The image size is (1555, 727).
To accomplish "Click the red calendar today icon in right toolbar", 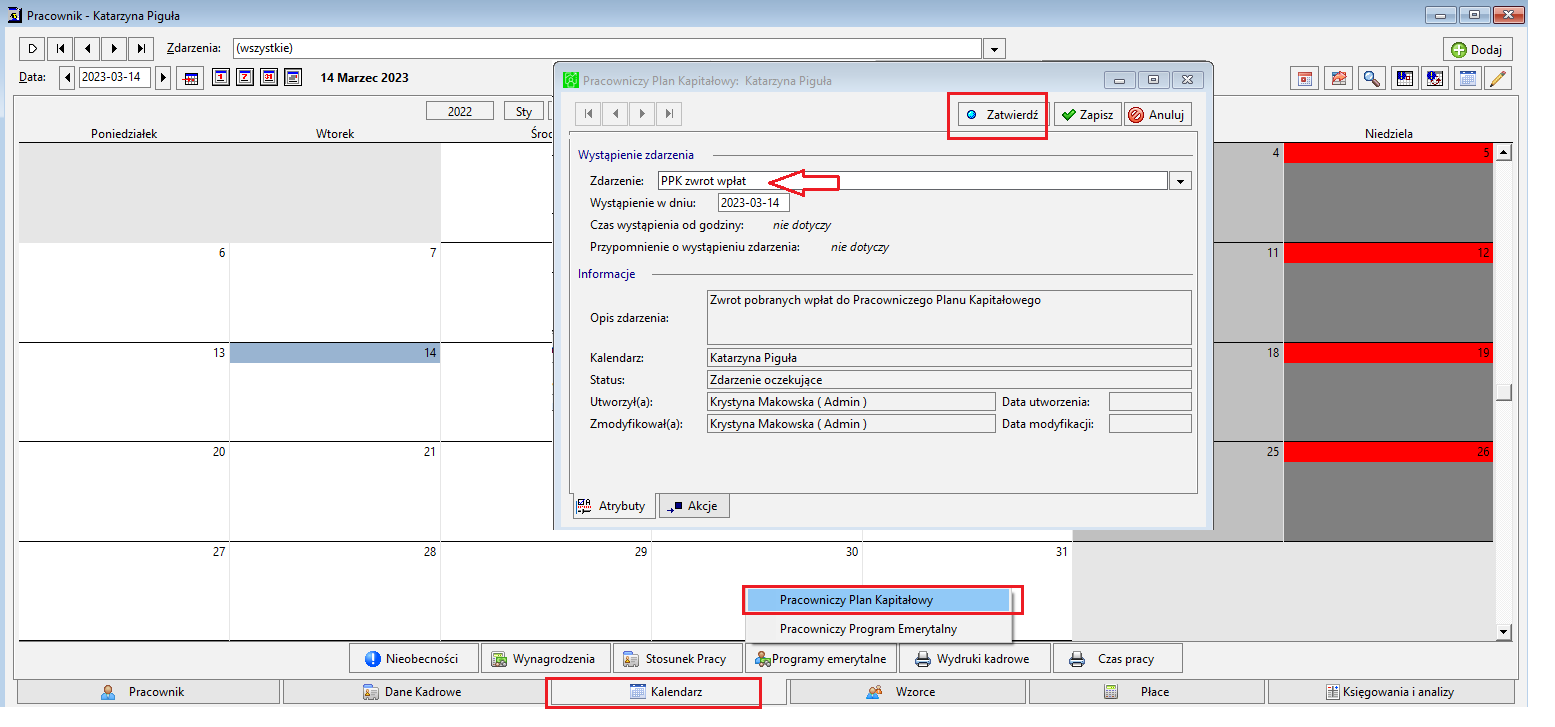I will 1305,78.
